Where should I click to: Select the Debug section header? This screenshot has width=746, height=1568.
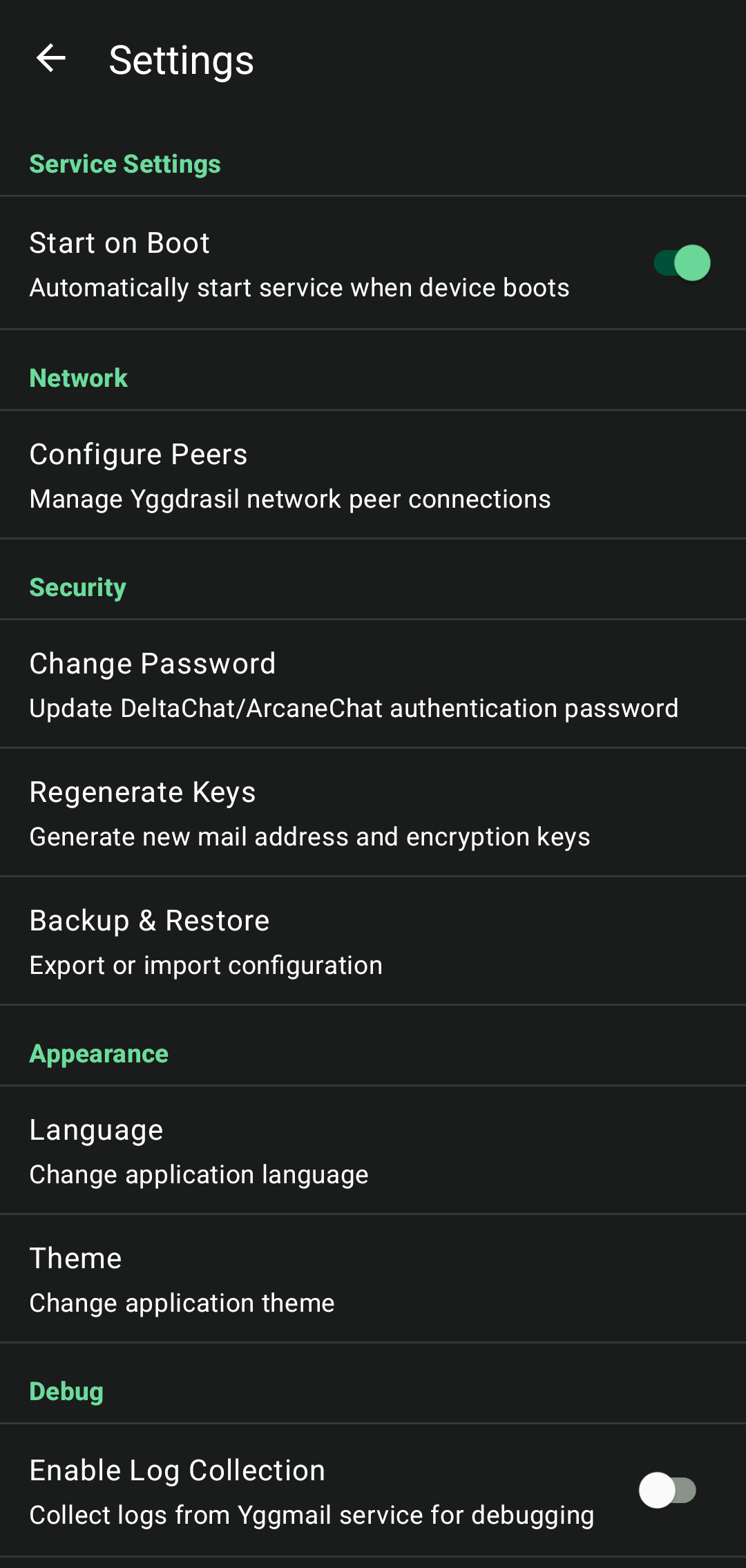click(x=66, y=1391)
